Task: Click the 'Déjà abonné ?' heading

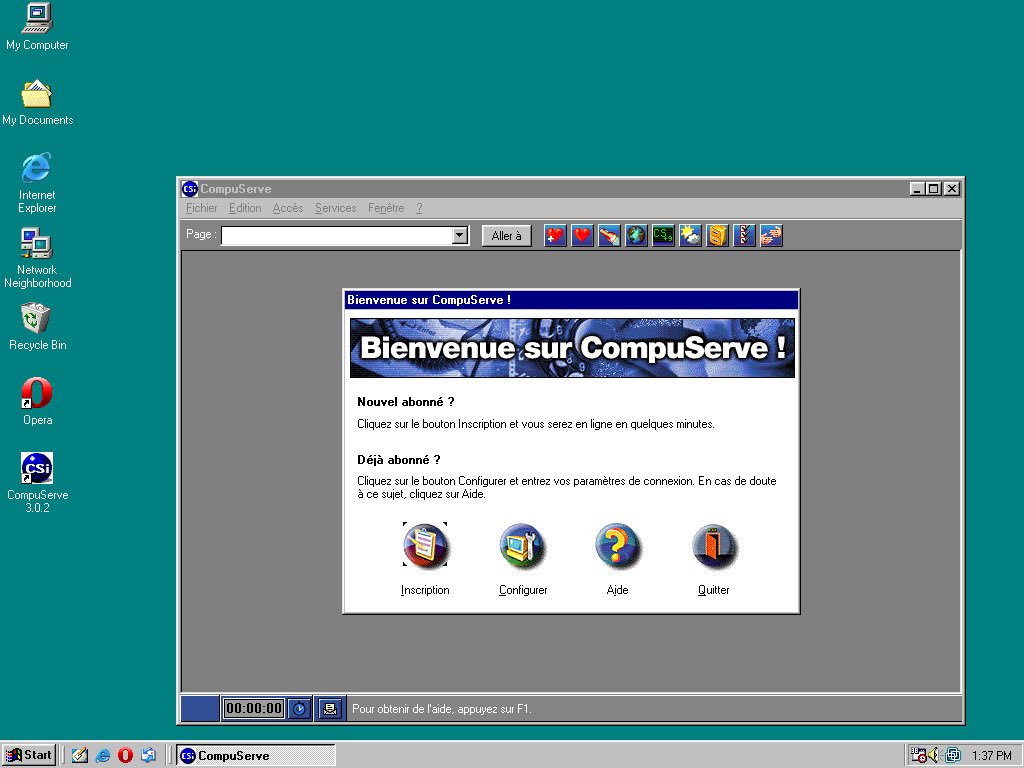Action: [x=398, y=460]
